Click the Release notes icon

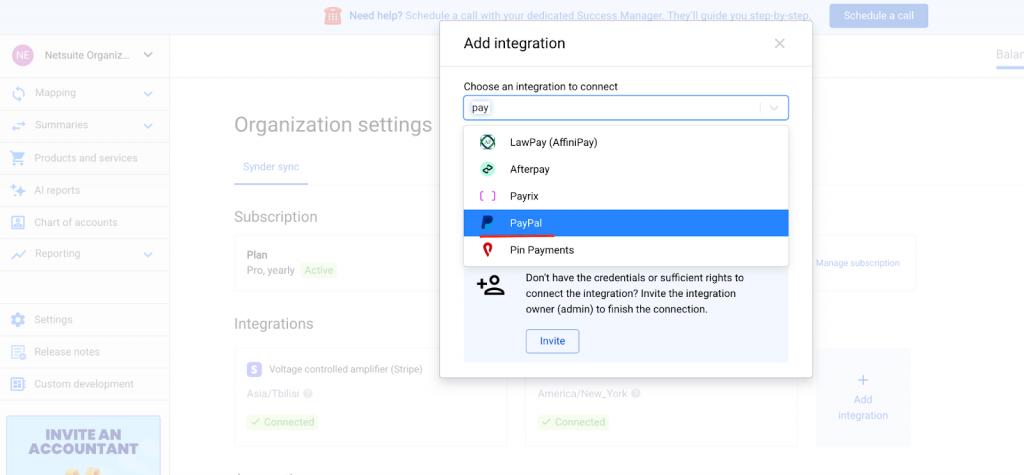[18, 352]
